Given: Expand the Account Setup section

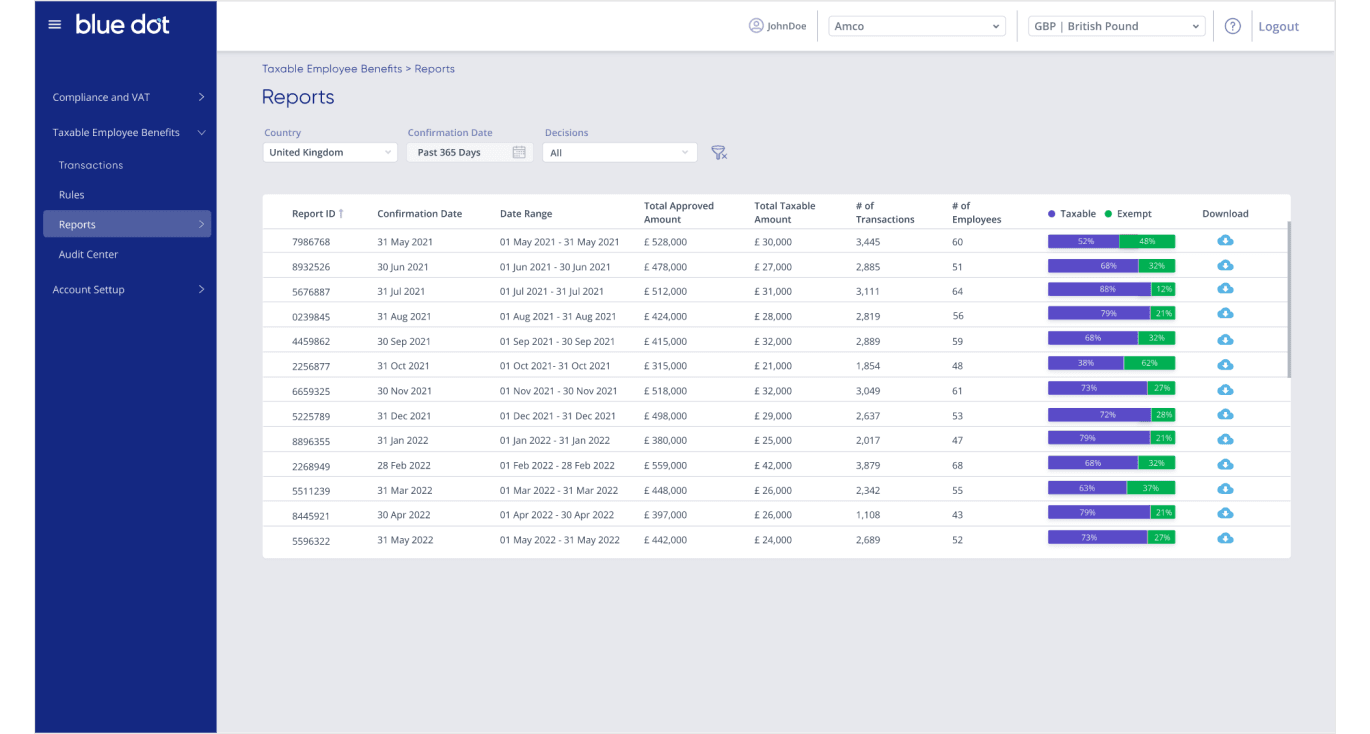Looking at the screenshot, I should pos(127,290).
